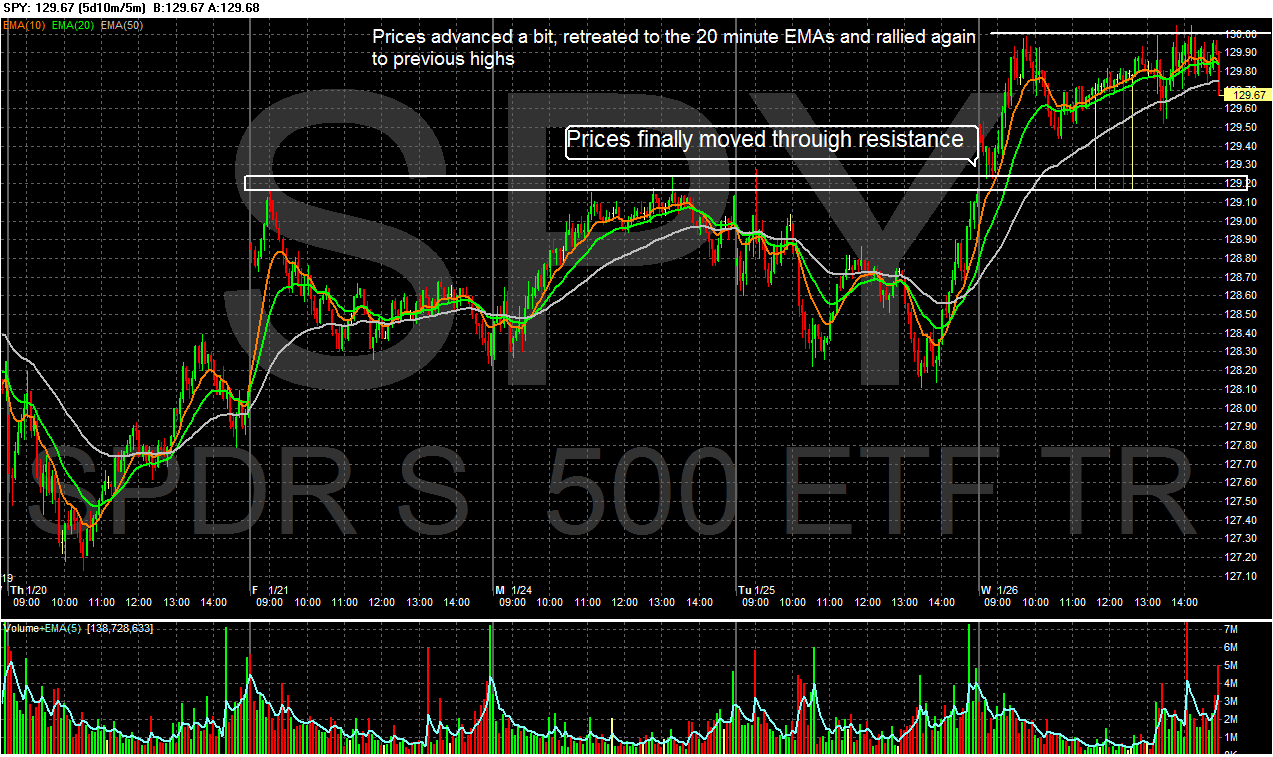Click the 127.10 price axis label
The width and height of the screenshot is (1273, 757).
(1241, 577)
